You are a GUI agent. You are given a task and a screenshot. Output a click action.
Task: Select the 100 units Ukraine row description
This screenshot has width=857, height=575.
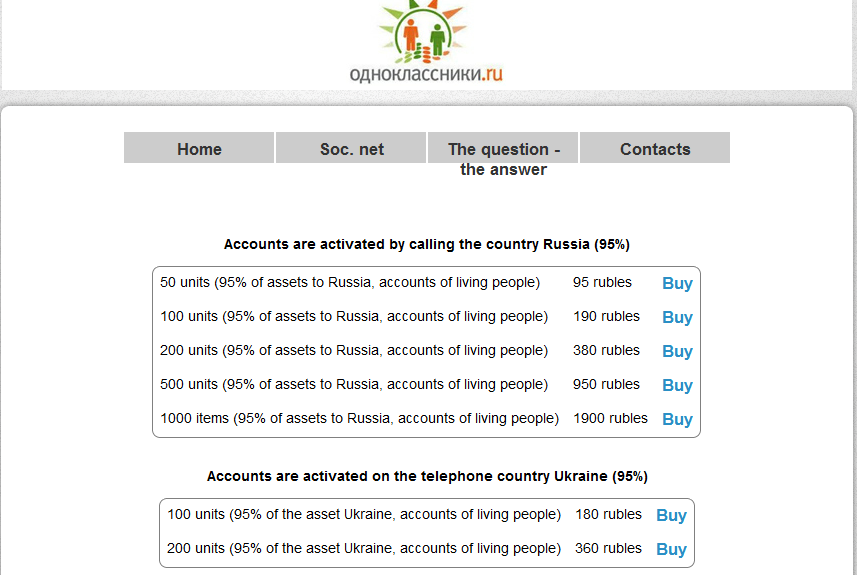[x=364, y=514]
